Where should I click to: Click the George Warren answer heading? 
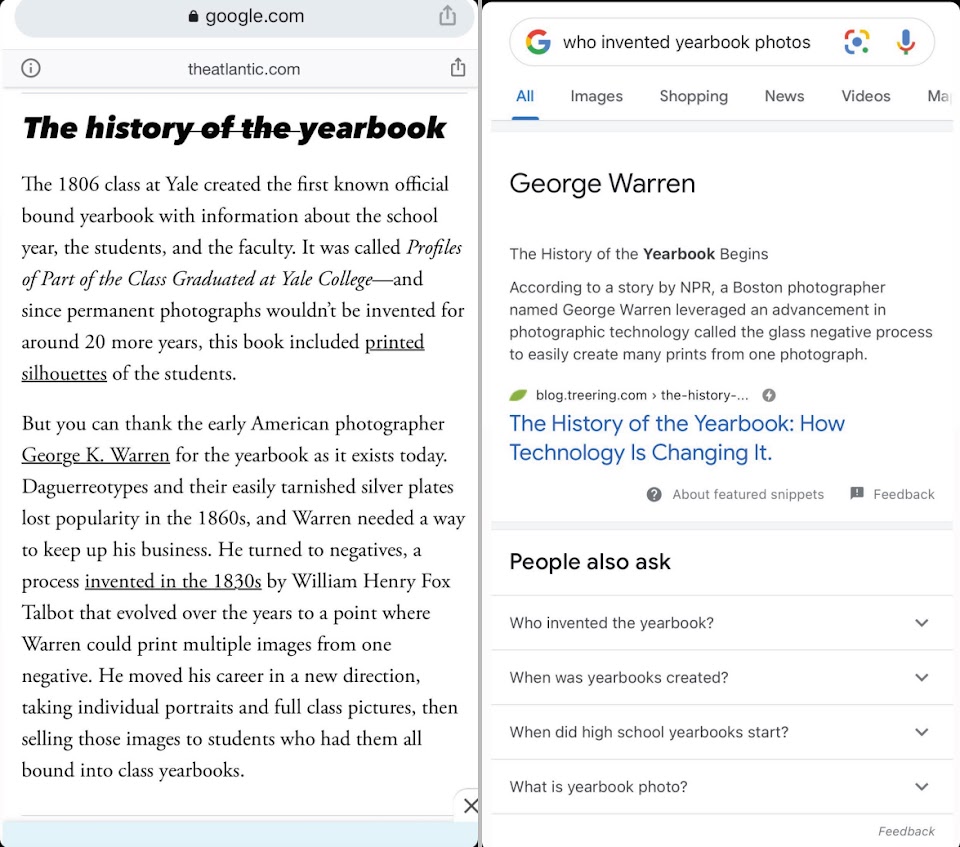point(602,183)
